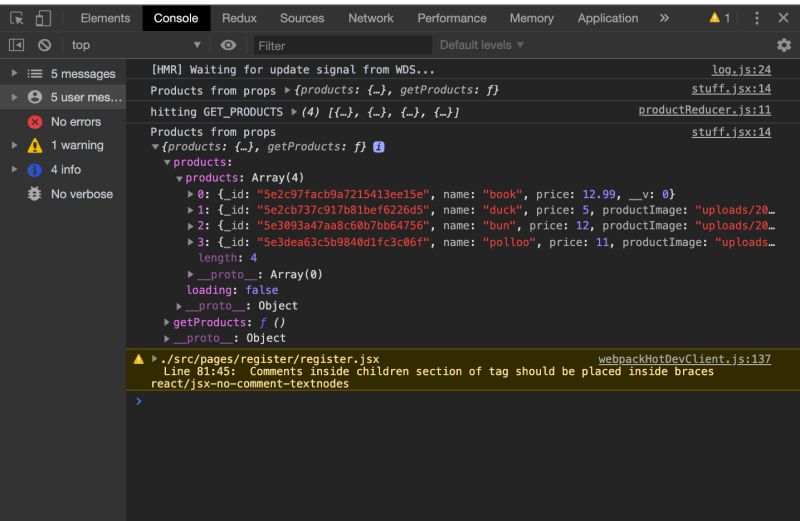Open the Network tab

pos(371,18)
